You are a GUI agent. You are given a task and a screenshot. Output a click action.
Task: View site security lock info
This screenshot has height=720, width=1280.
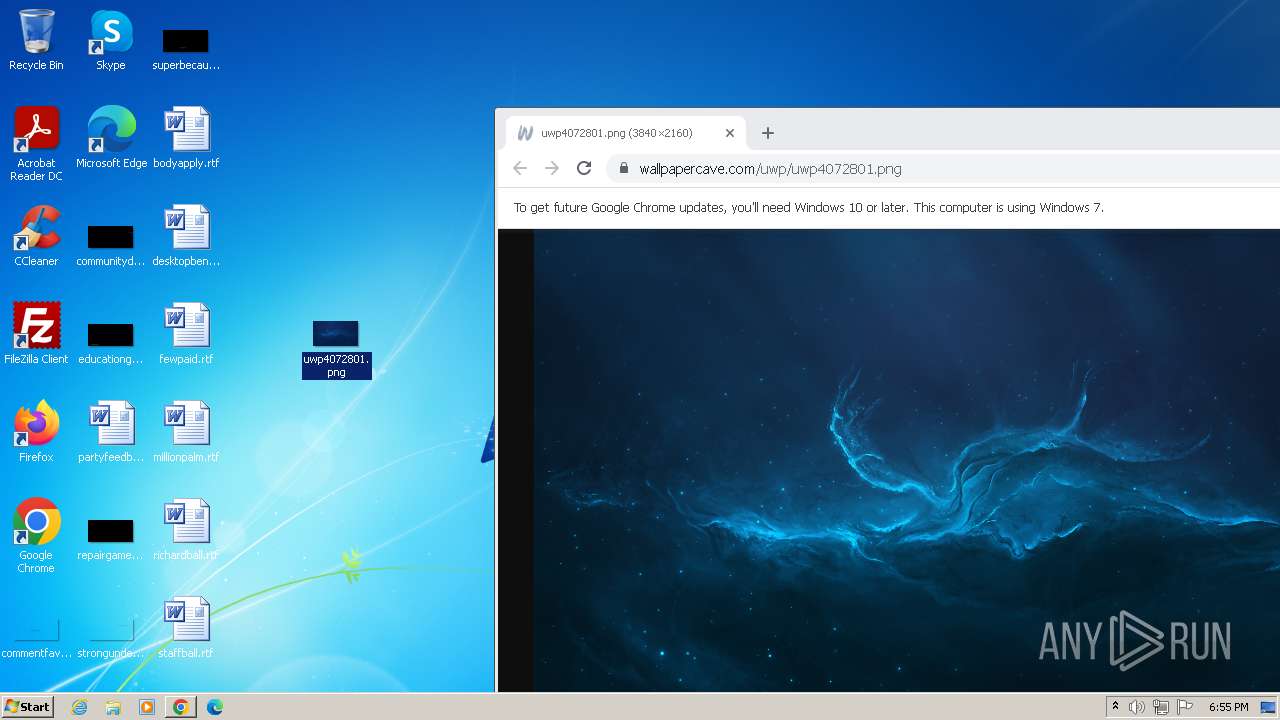(624, 168)
